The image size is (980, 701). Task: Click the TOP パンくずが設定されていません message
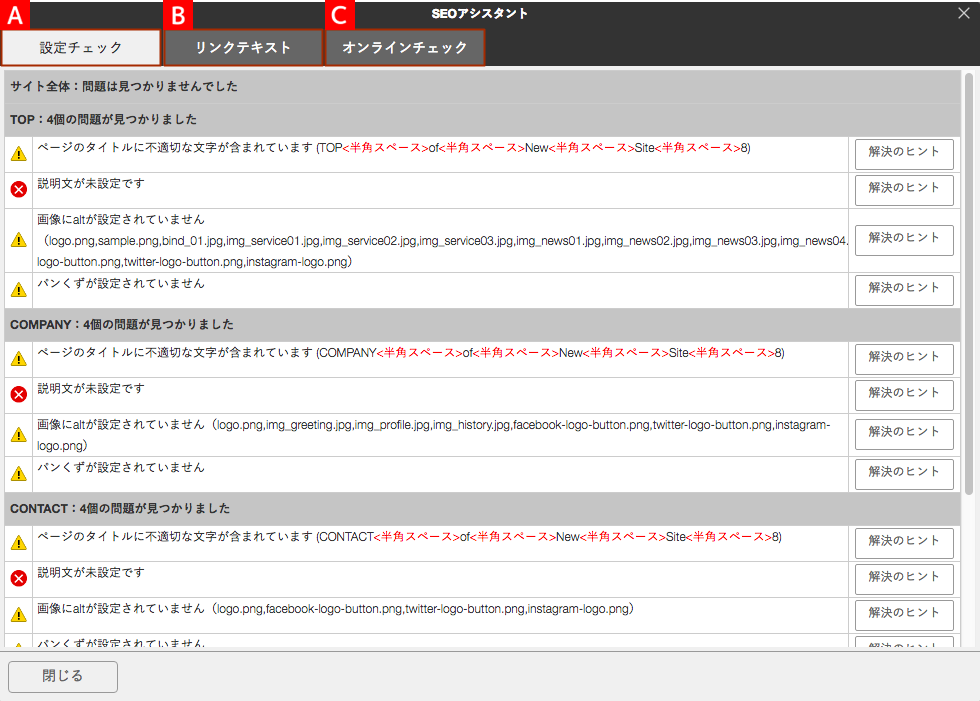(x=121, y=284)
